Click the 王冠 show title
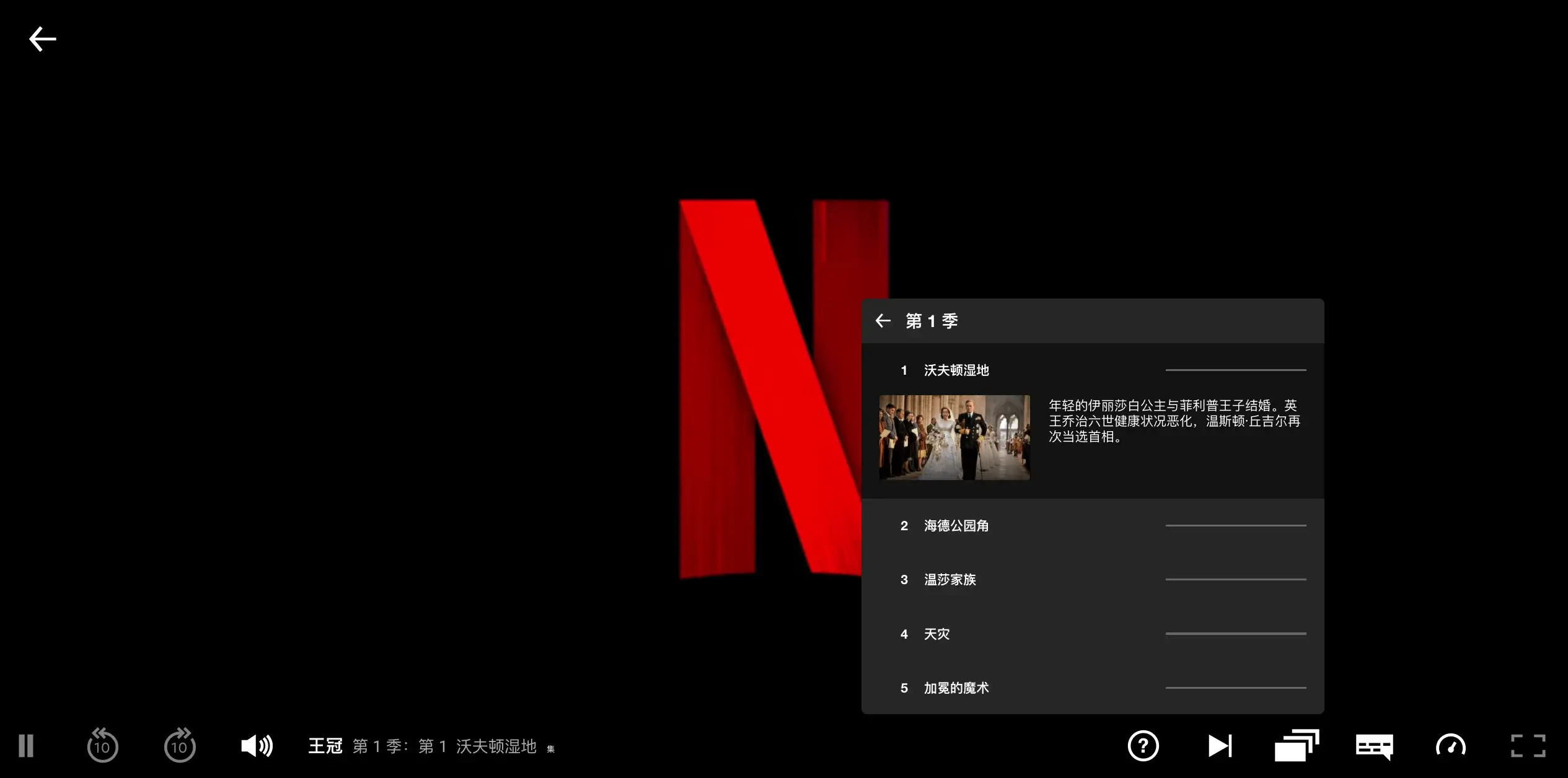Image resolution: width=1568 pixels, height=778 pixels. (325, 746)
